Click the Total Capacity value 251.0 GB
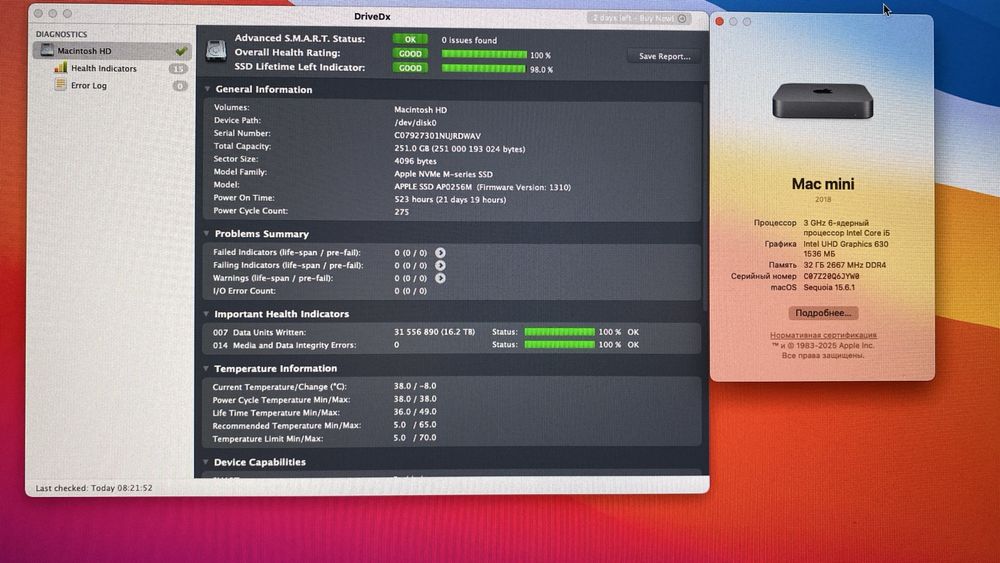This screenshot has width=1000, height=563. coord(460,149)
